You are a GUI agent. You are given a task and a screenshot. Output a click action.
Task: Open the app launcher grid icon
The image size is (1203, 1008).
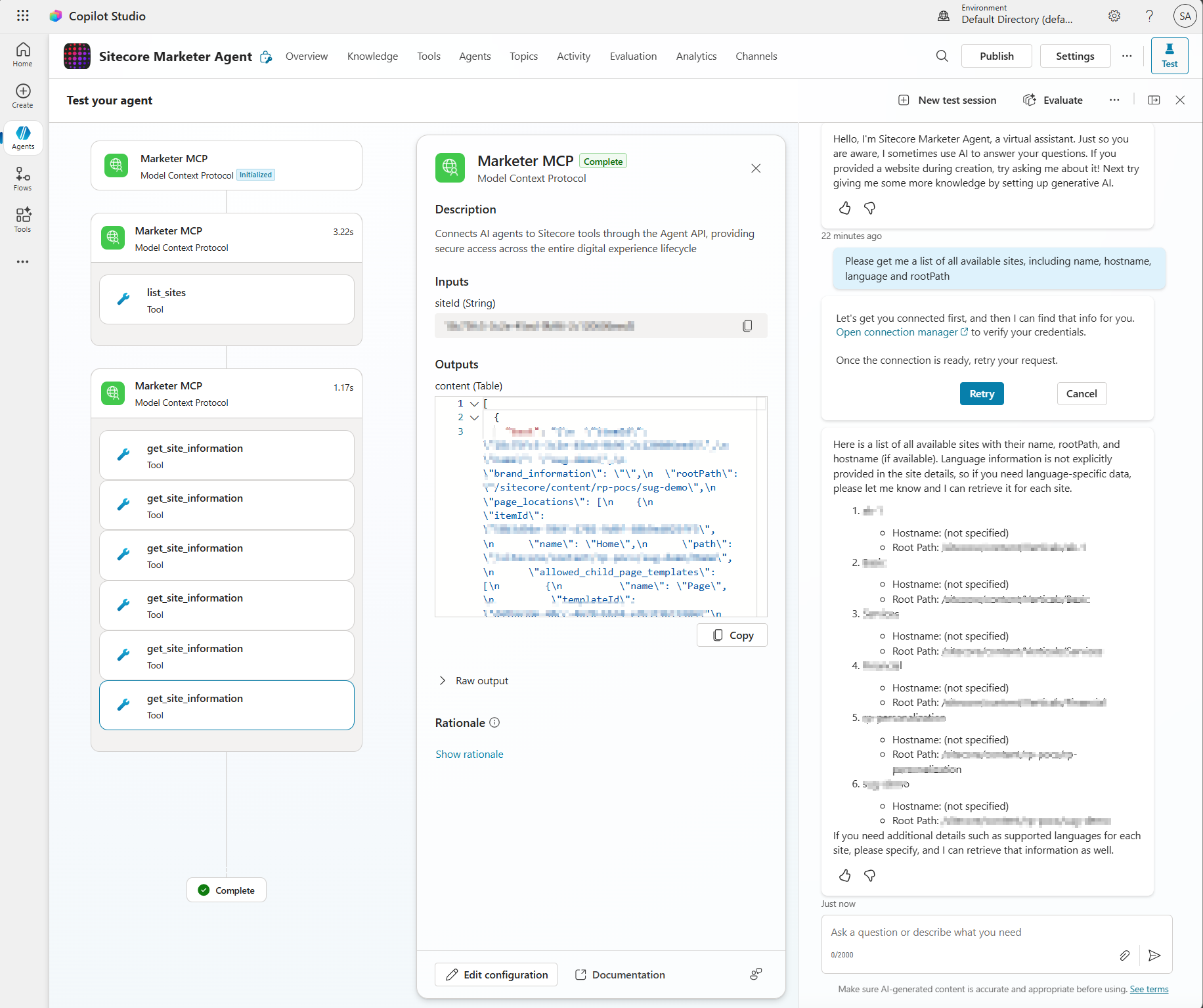click(23, 16)
